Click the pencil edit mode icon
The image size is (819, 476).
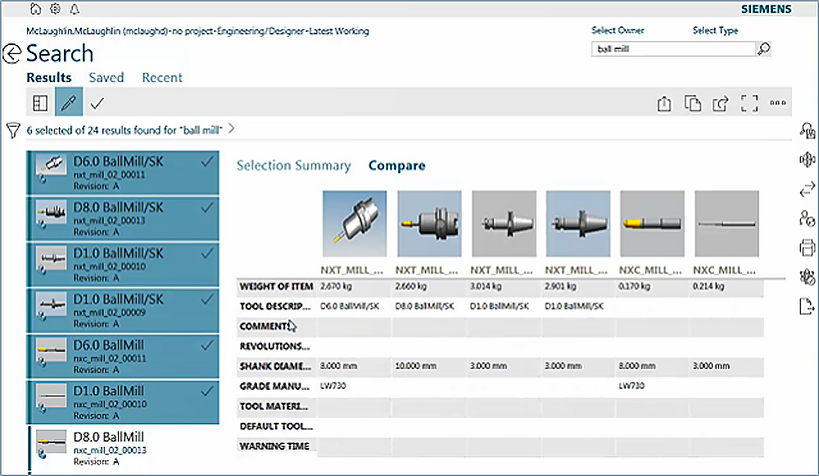[68, 103]
